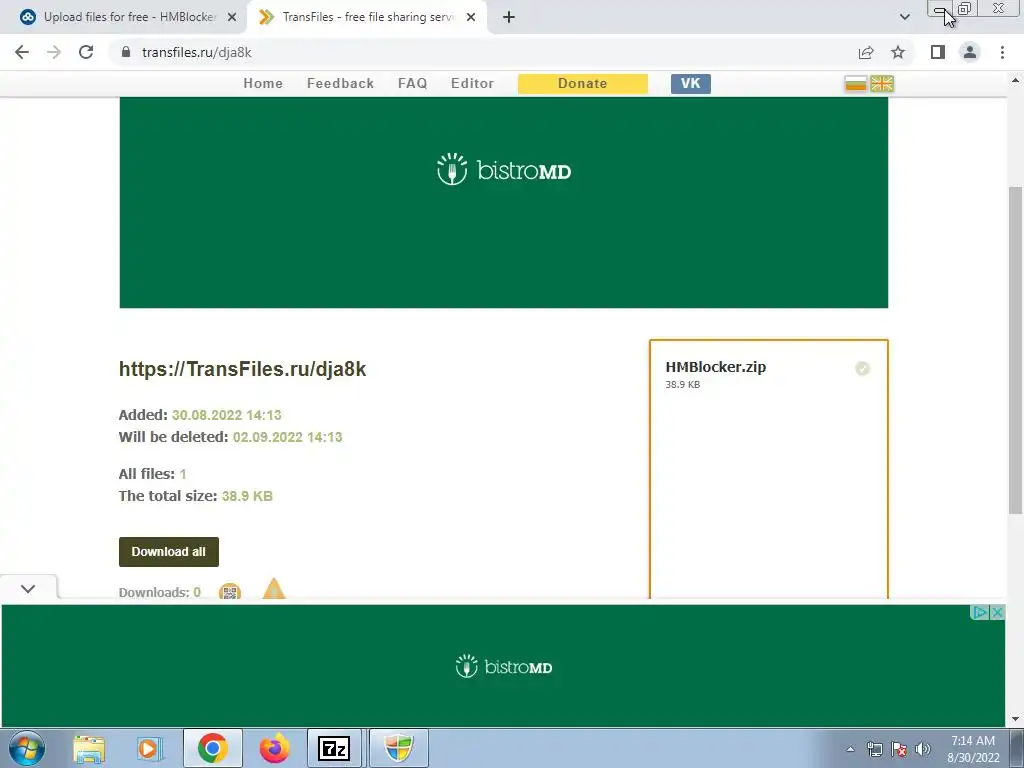Open 7-Zip from the taskbar

point(334,748)
